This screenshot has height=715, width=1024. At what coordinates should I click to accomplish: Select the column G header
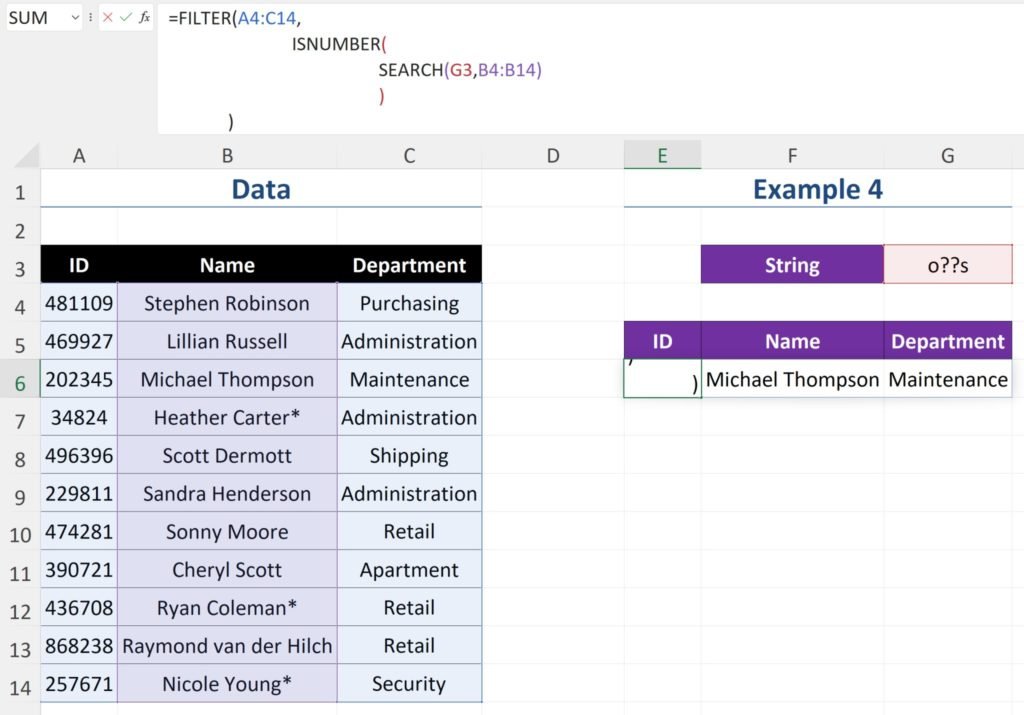[947, 155]
